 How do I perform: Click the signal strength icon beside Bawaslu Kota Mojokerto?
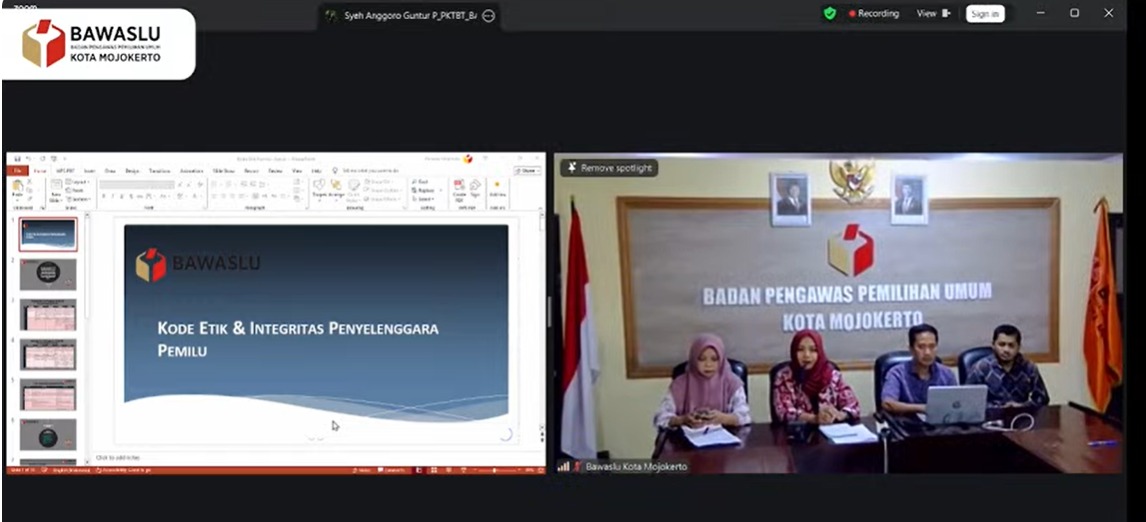(563, 466)
